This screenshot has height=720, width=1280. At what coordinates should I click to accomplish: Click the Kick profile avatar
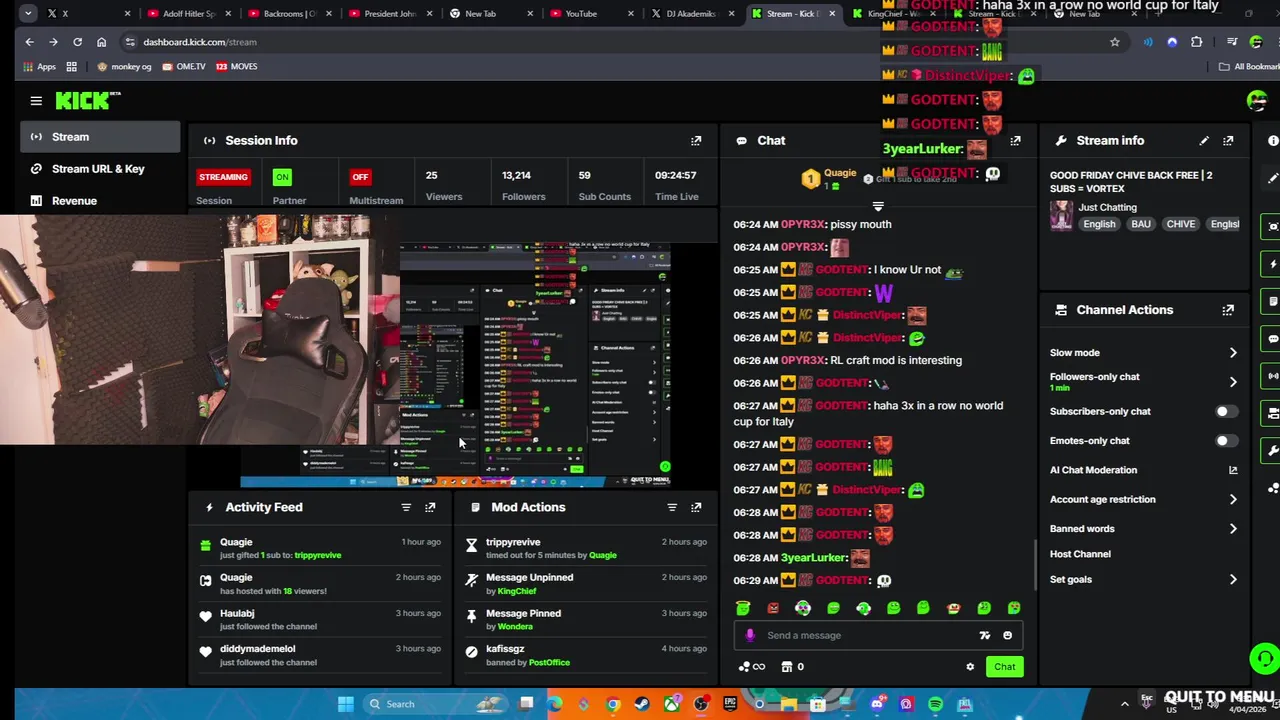[x=1257, y=101]
